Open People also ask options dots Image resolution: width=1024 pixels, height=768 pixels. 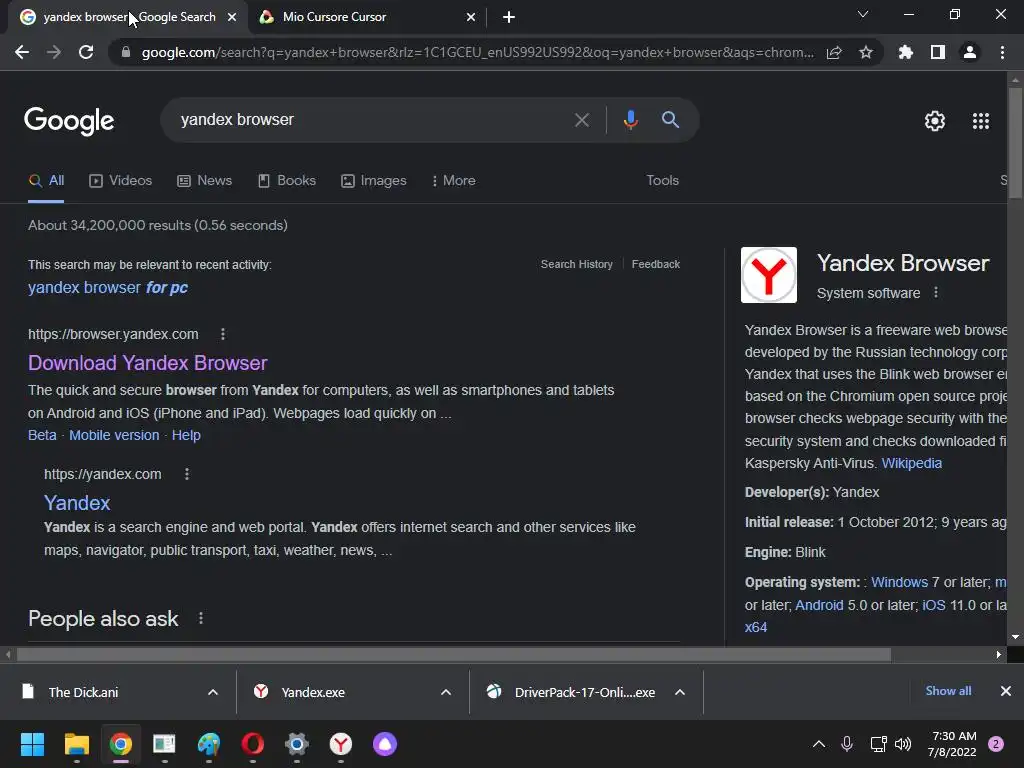pyautogui.click(x=200, y=618)
